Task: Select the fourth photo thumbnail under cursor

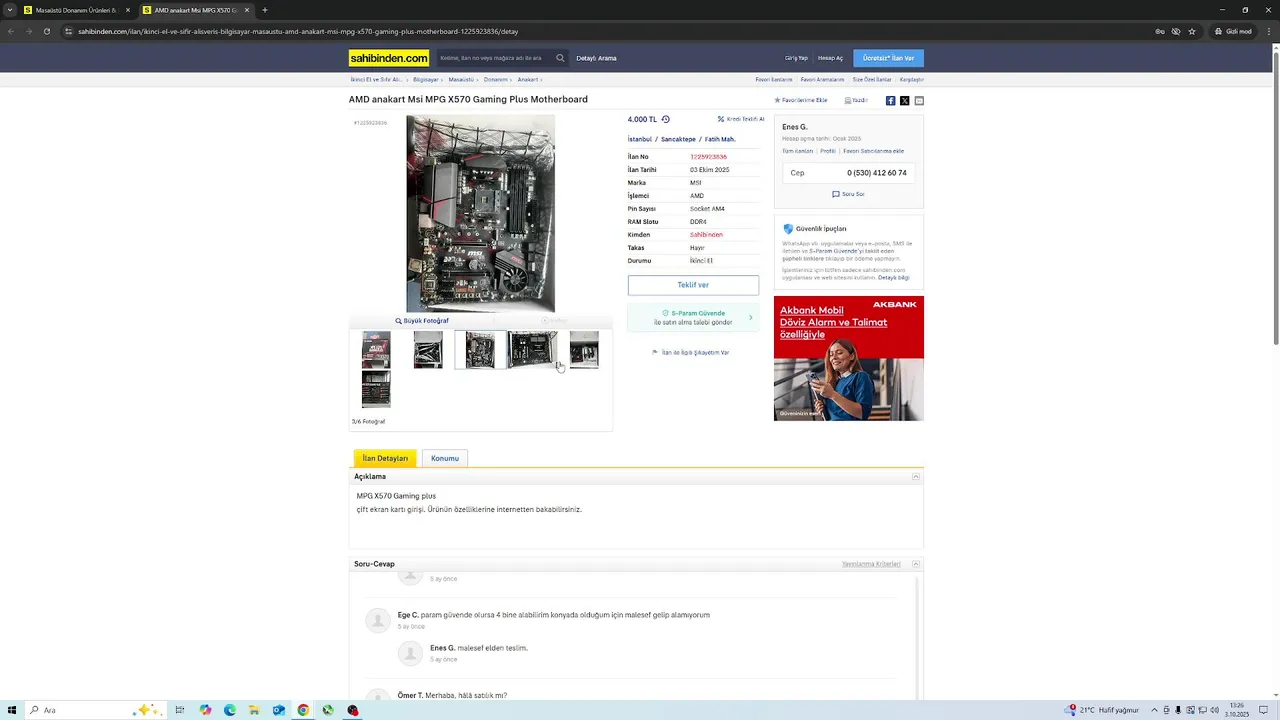Action: [x=532, y=350]
